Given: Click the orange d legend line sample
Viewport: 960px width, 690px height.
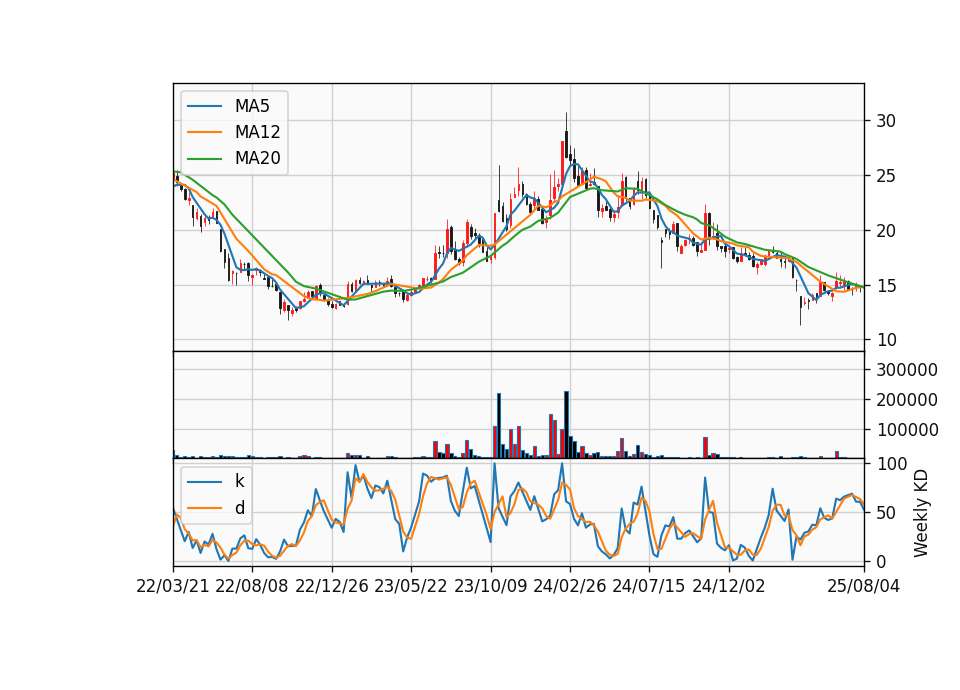Looking at the screenshot, I should coord(204,508).
